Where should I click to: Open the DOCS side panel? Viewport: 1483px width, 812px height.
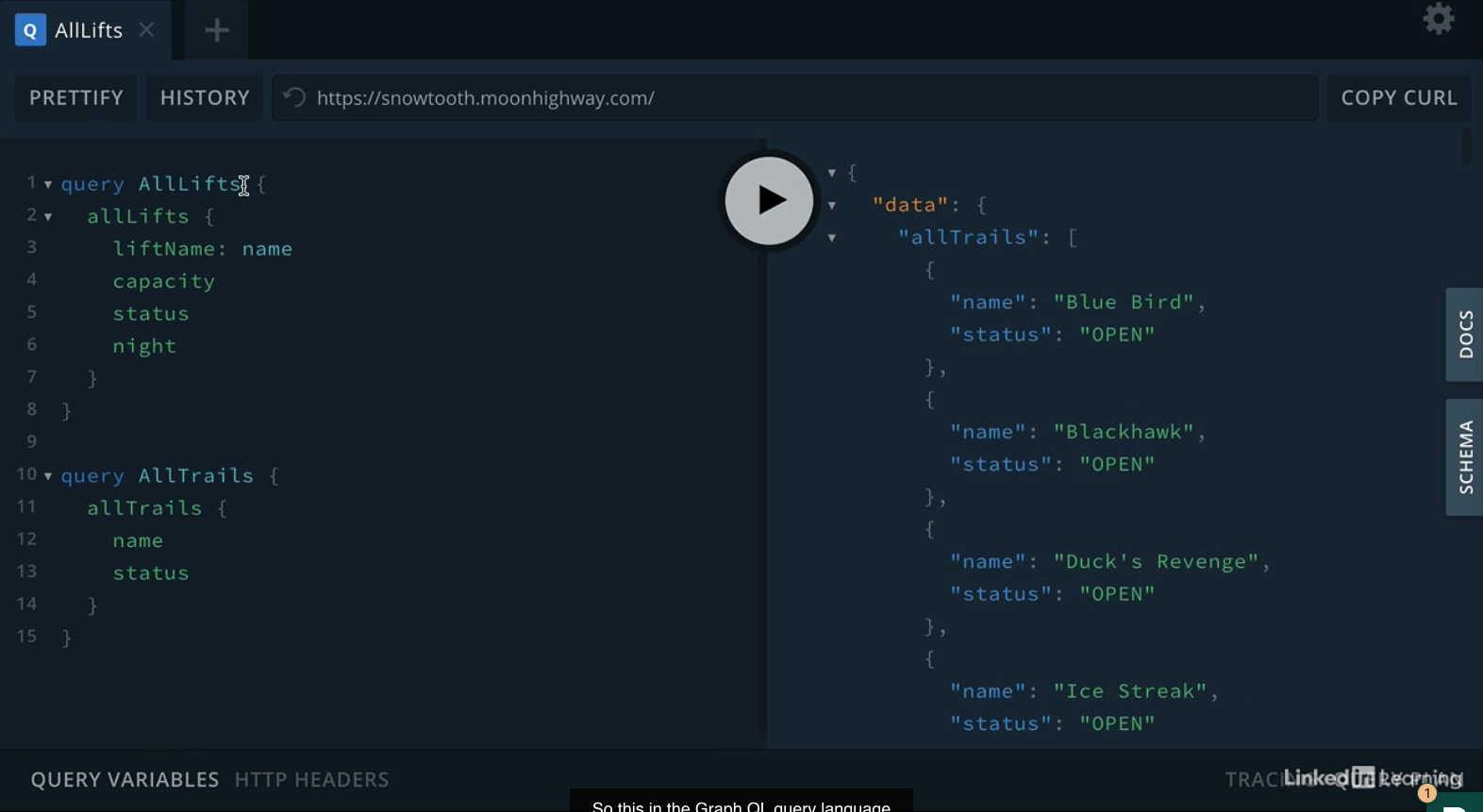pos(1465,335)
